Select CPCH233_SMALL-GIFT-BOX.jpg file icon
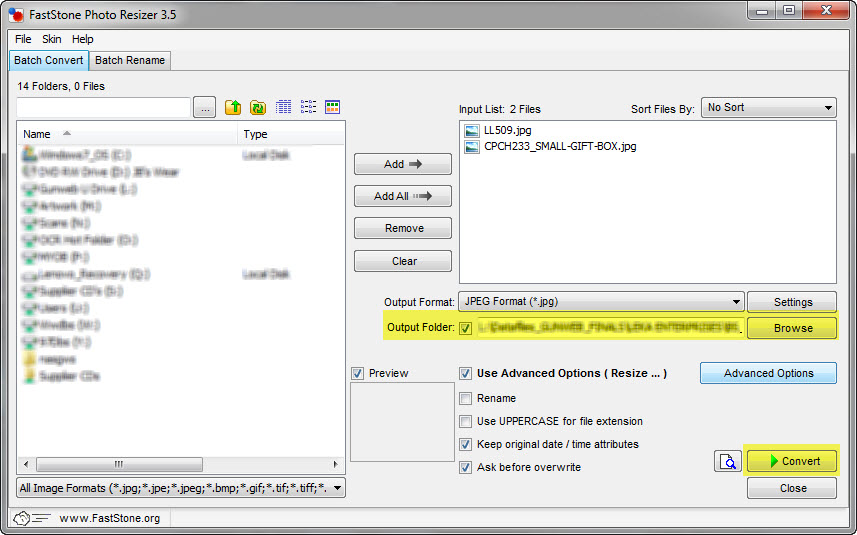The image size is (857, 535). [x=471, y=146]
